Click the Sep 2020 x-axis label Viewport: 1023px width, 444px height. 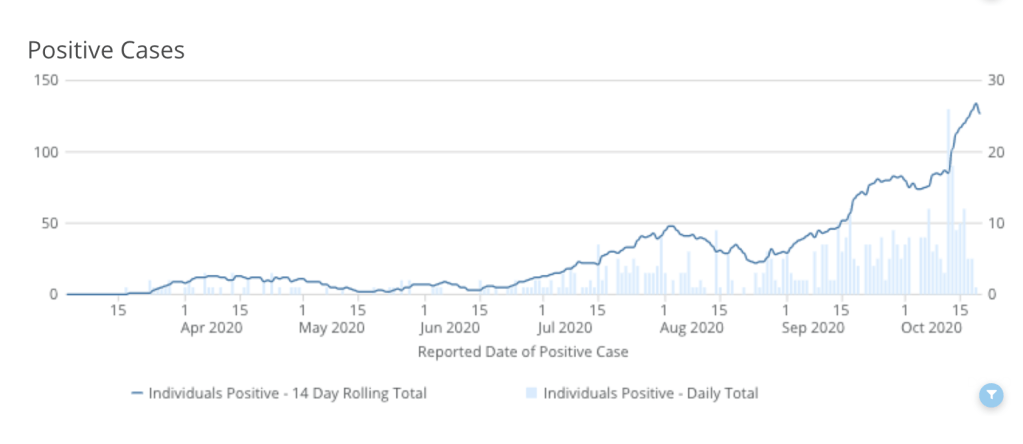814,327
